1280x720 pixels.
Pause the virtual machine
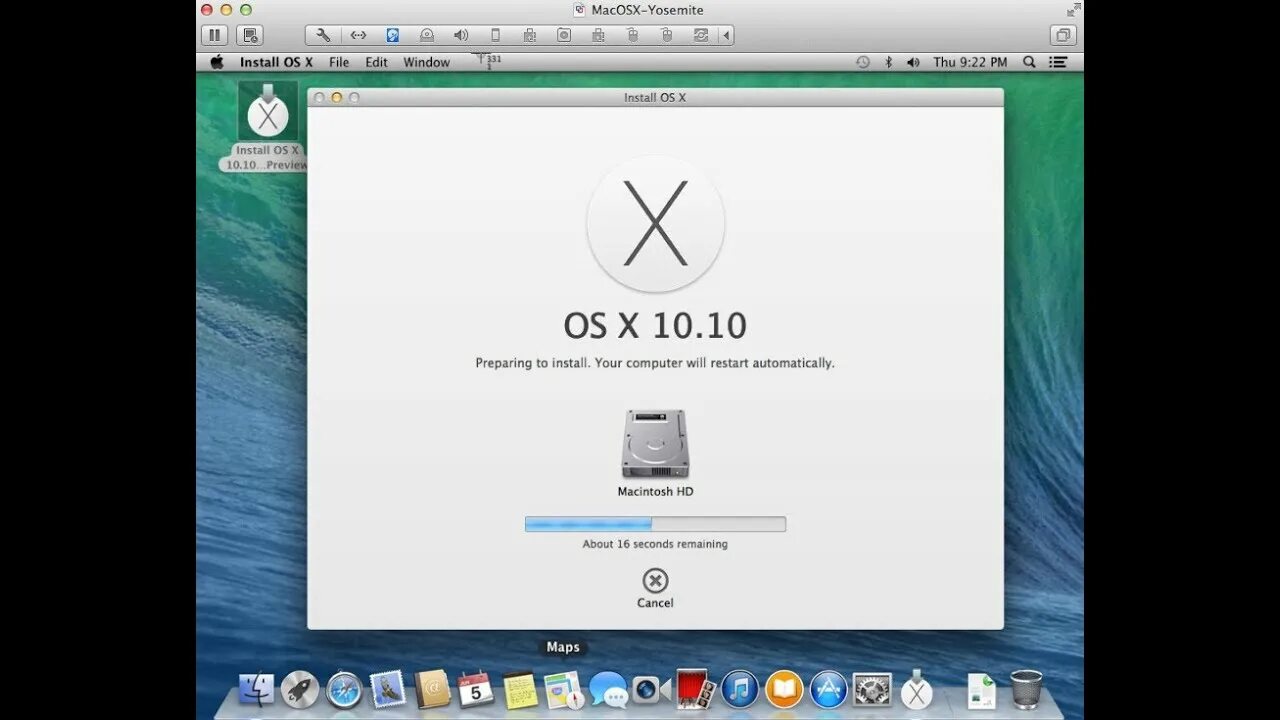click(214, 35)
